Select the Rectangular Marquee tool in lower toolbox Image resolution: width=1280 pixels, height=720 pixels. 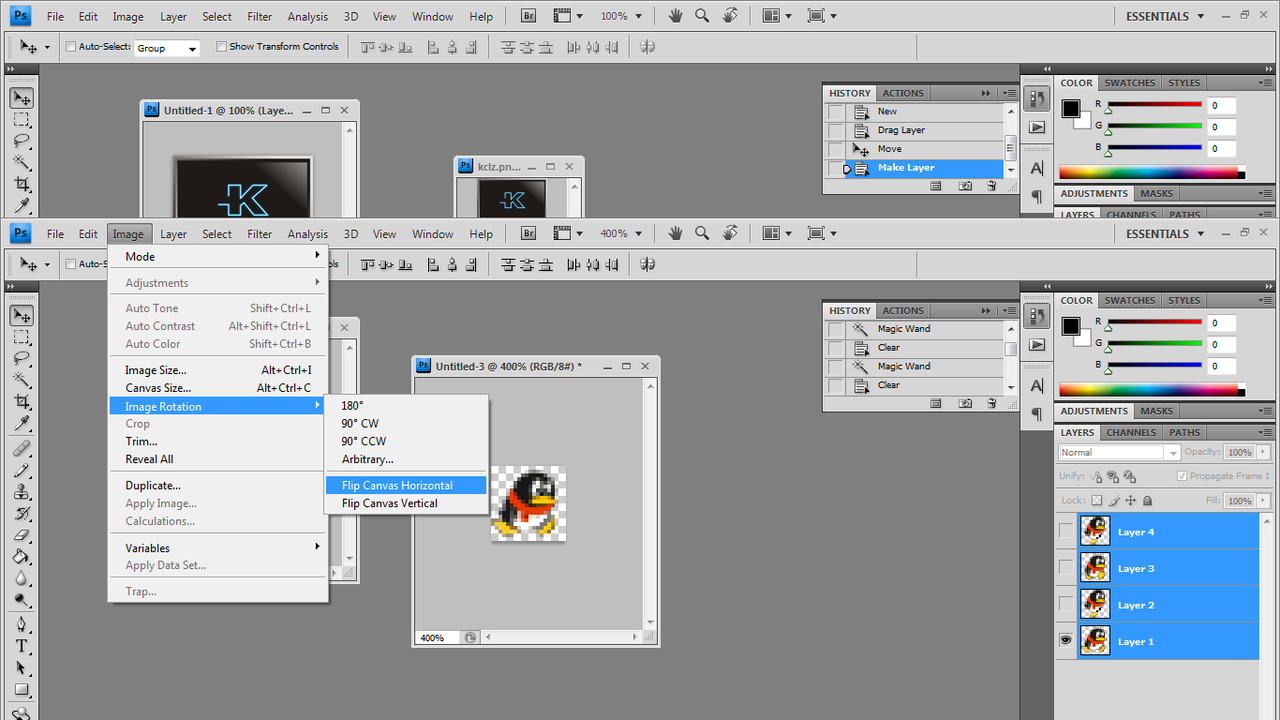coord(22,337)
